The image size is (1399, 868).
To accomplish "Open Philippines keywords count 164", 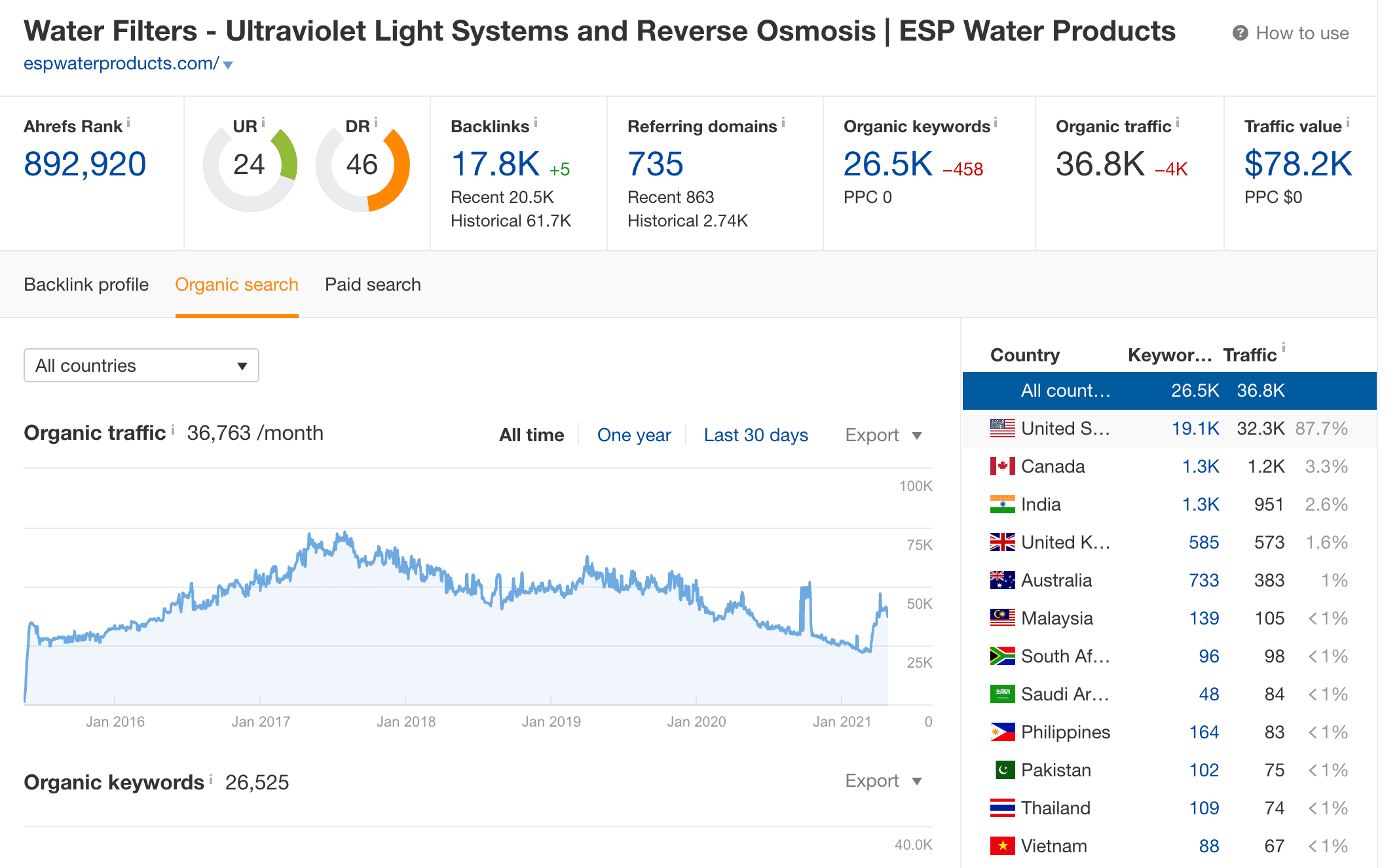I will pos(1204,732).
